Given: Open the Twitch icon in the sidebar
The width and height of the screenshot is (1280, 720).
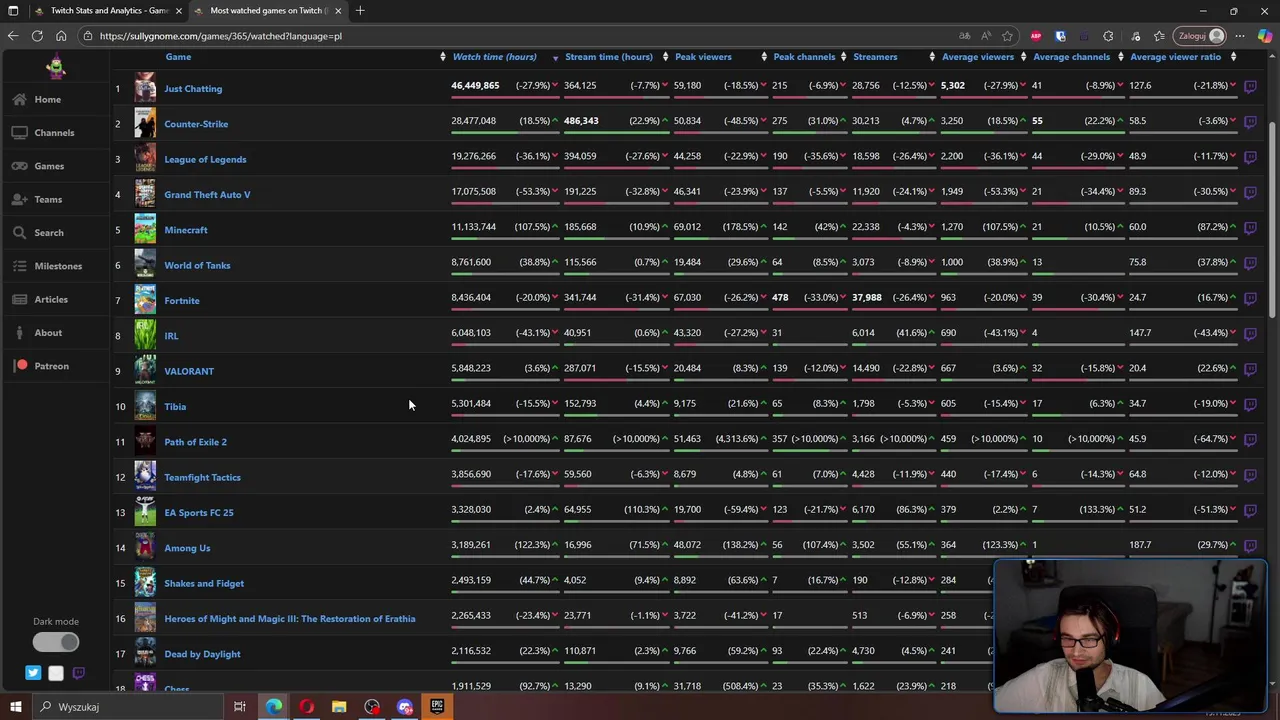Looking at the screenshot, I should (79, 673).
